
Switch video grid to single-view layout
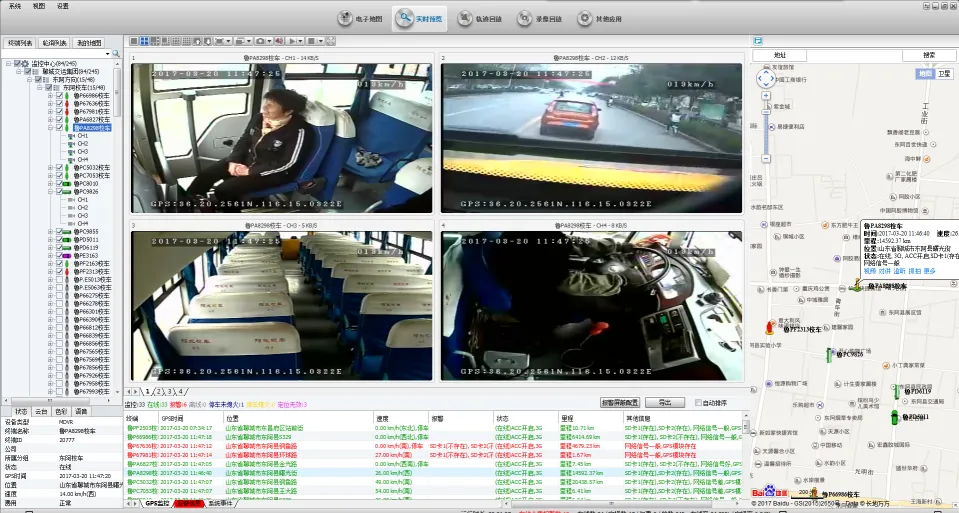coord(134,41)
